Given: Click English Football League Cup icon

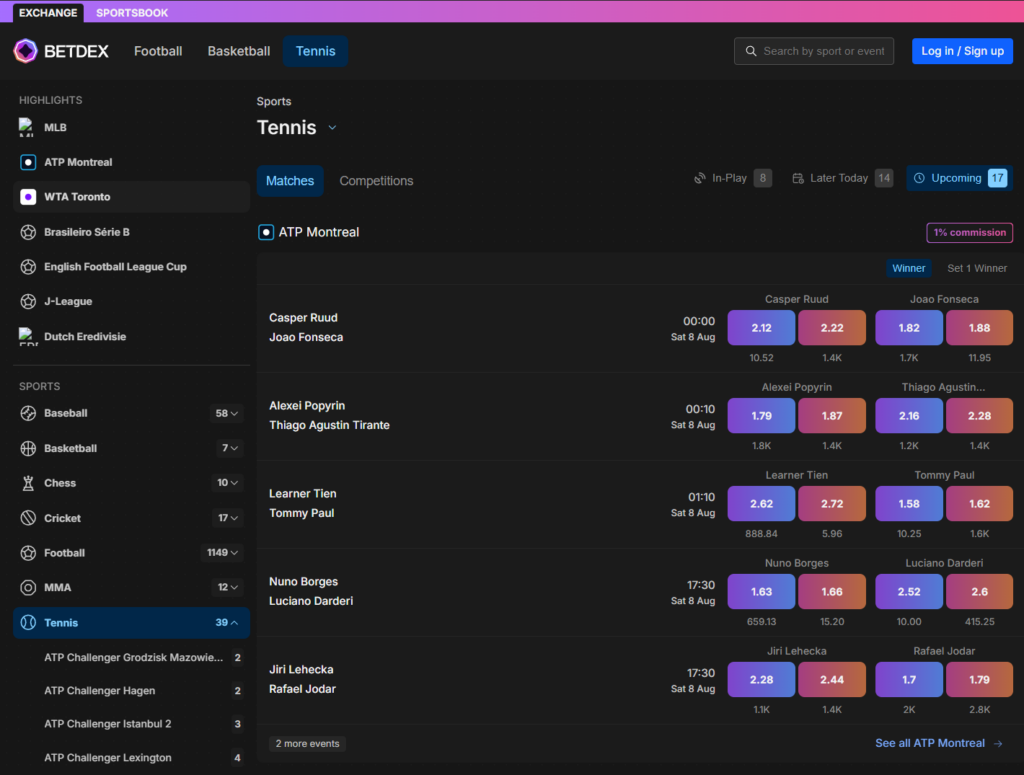Looking at the screenshot, I should point(28,266).
